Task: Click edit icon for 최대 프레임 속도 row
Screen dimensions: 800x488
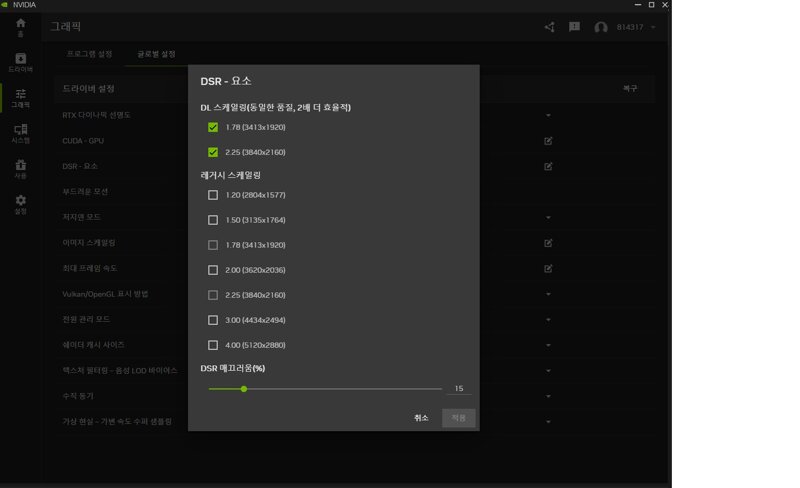Action: 548,269
